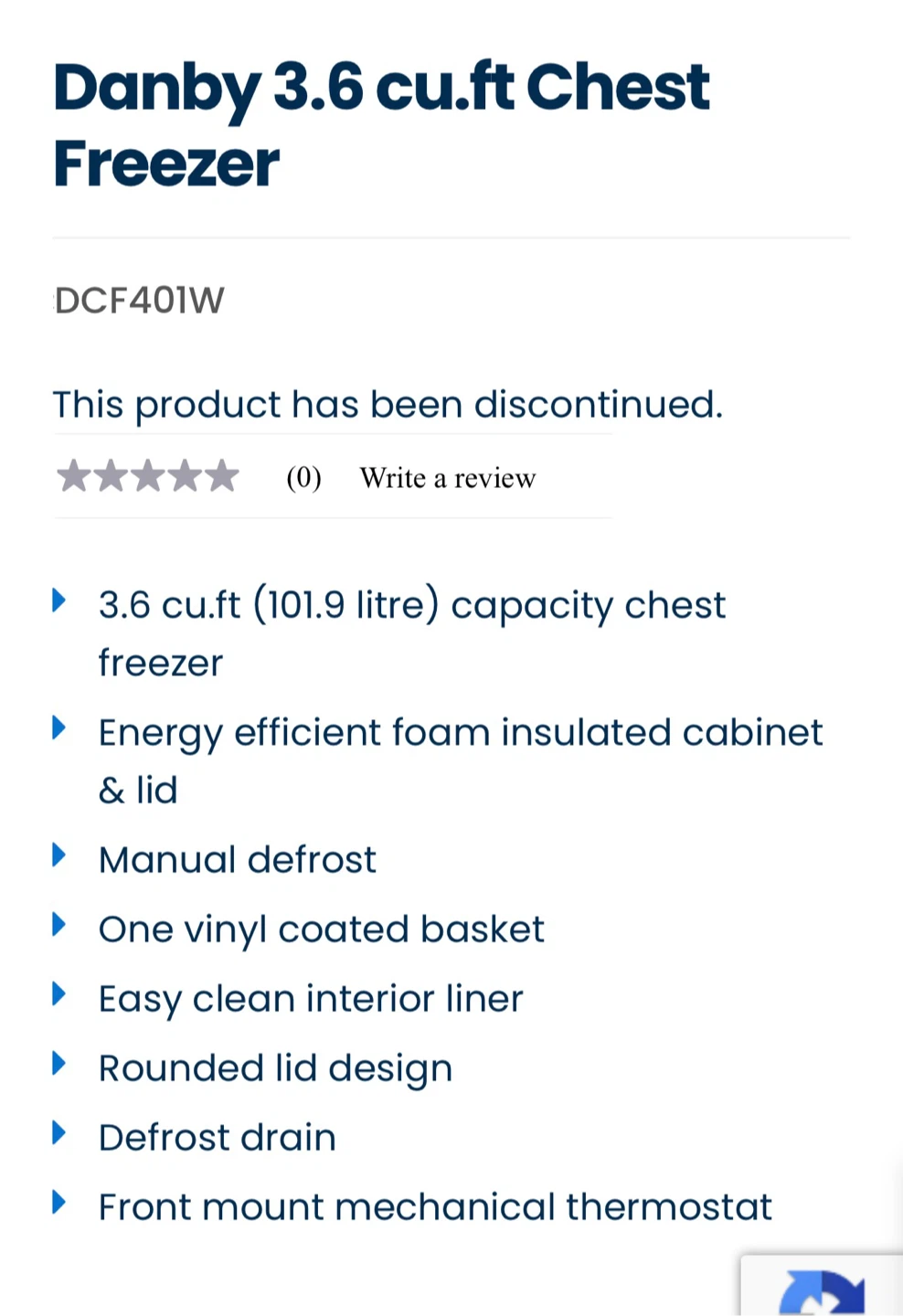Open the Write a review link
Viewport: 903px width, 1316px height.
coord(448,478)
